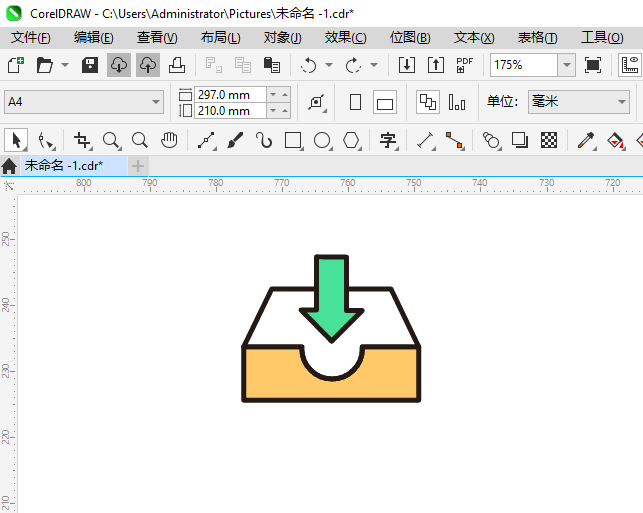Open the 对象(J) menu
The height and width of the screenshot is (513, 643).
tap(283, 38)
